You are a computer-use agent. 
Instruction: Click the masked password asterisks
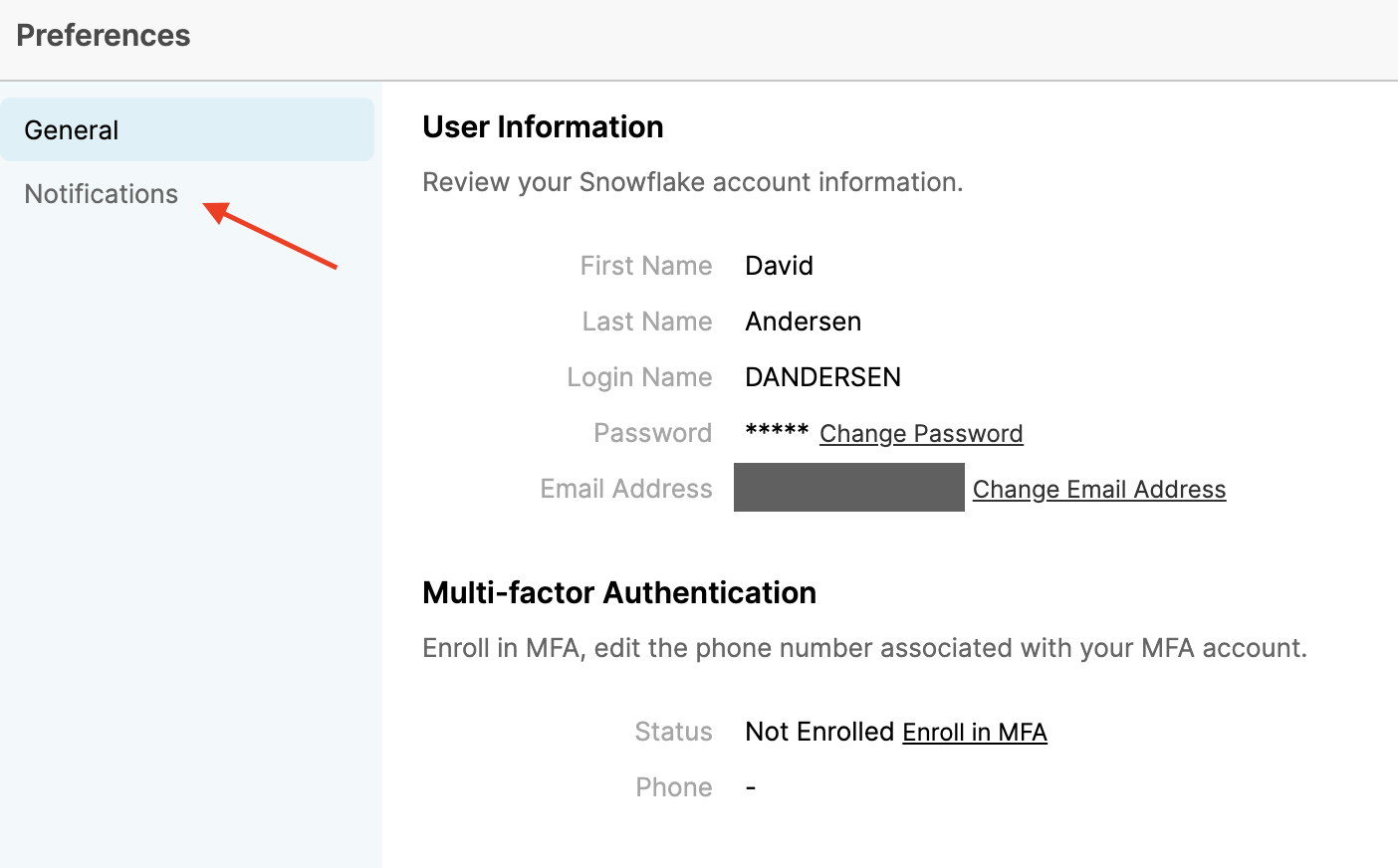(777, 431)
